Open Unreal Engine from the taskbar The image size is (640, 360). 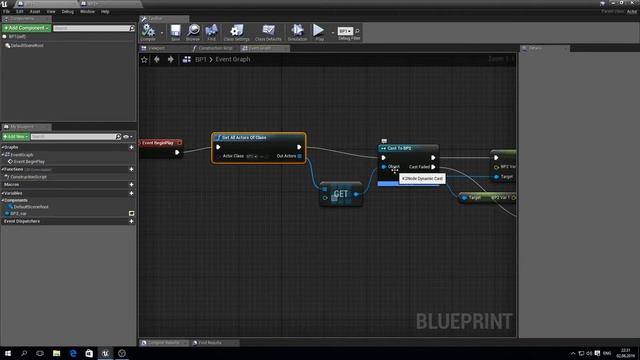[105, 353]
